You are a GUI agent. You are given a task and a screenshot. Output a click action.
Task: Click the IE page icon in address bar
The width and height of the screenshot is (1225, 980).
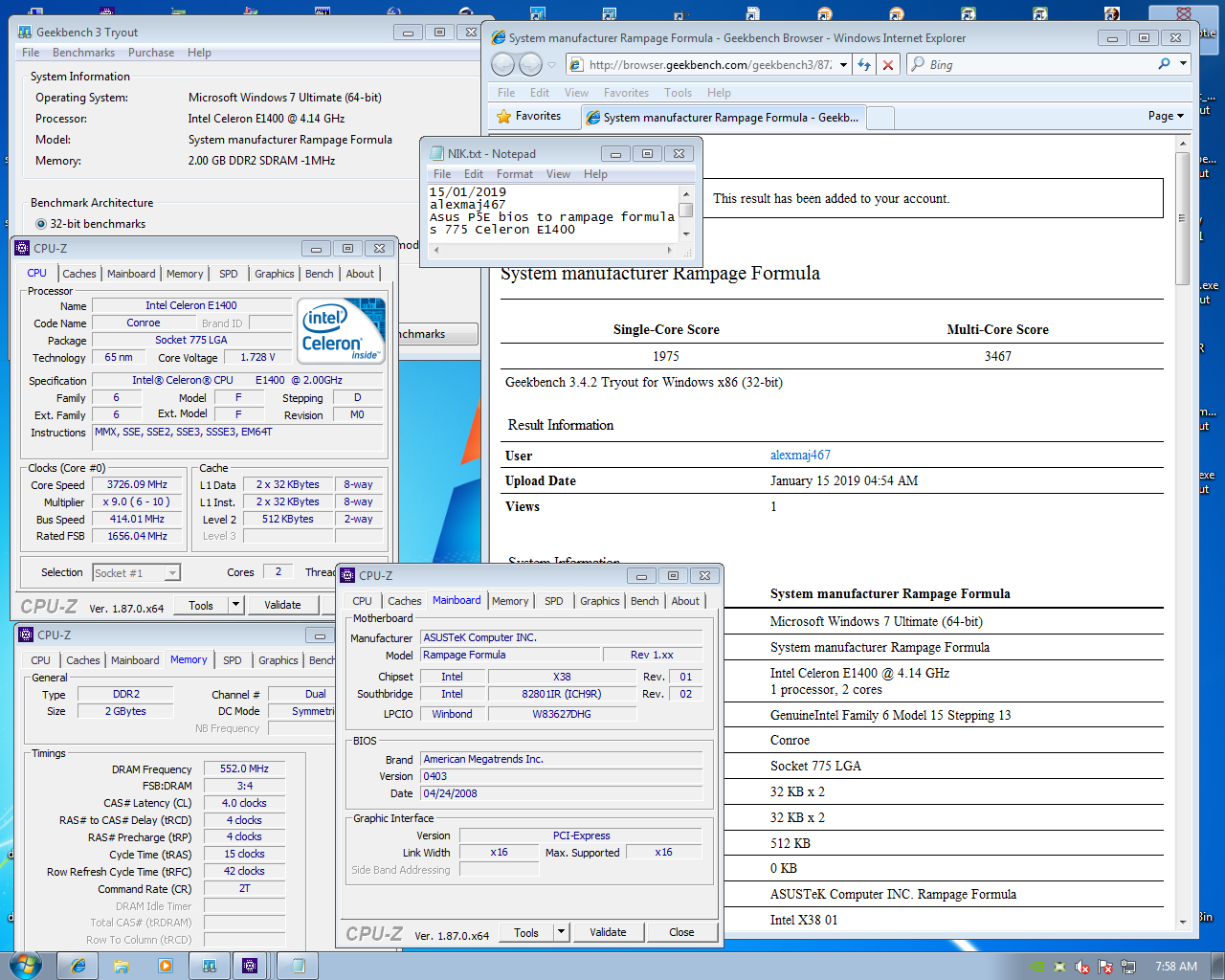577,64
